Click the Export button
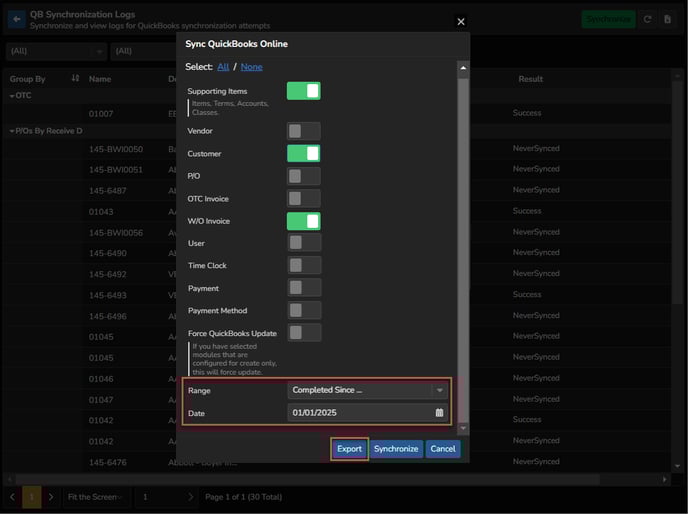 (x=349, y=449)
